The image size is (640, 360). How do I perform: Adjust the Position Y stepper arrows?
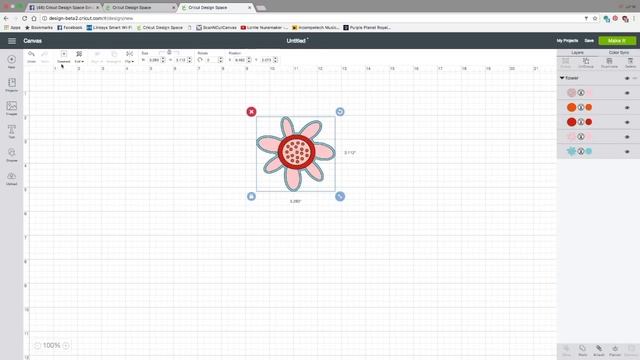(276, 60)
